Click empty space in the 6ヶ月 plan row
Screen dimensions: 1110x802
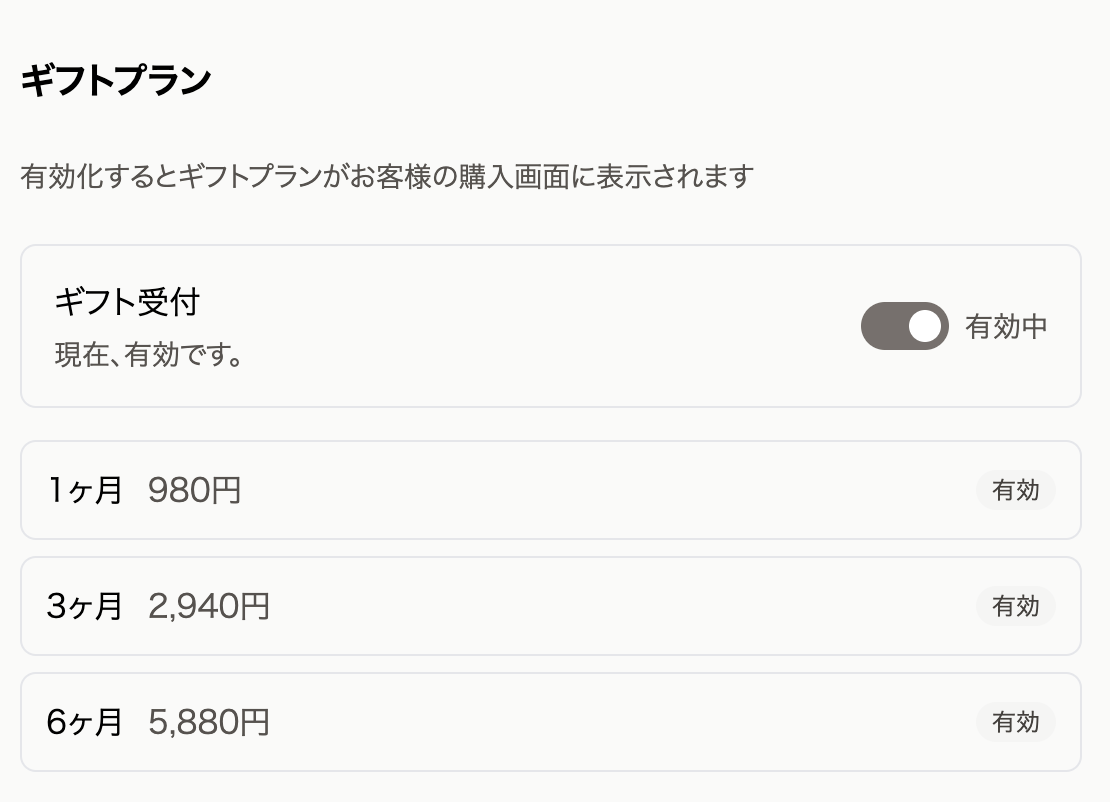click(x=600, y=722)
